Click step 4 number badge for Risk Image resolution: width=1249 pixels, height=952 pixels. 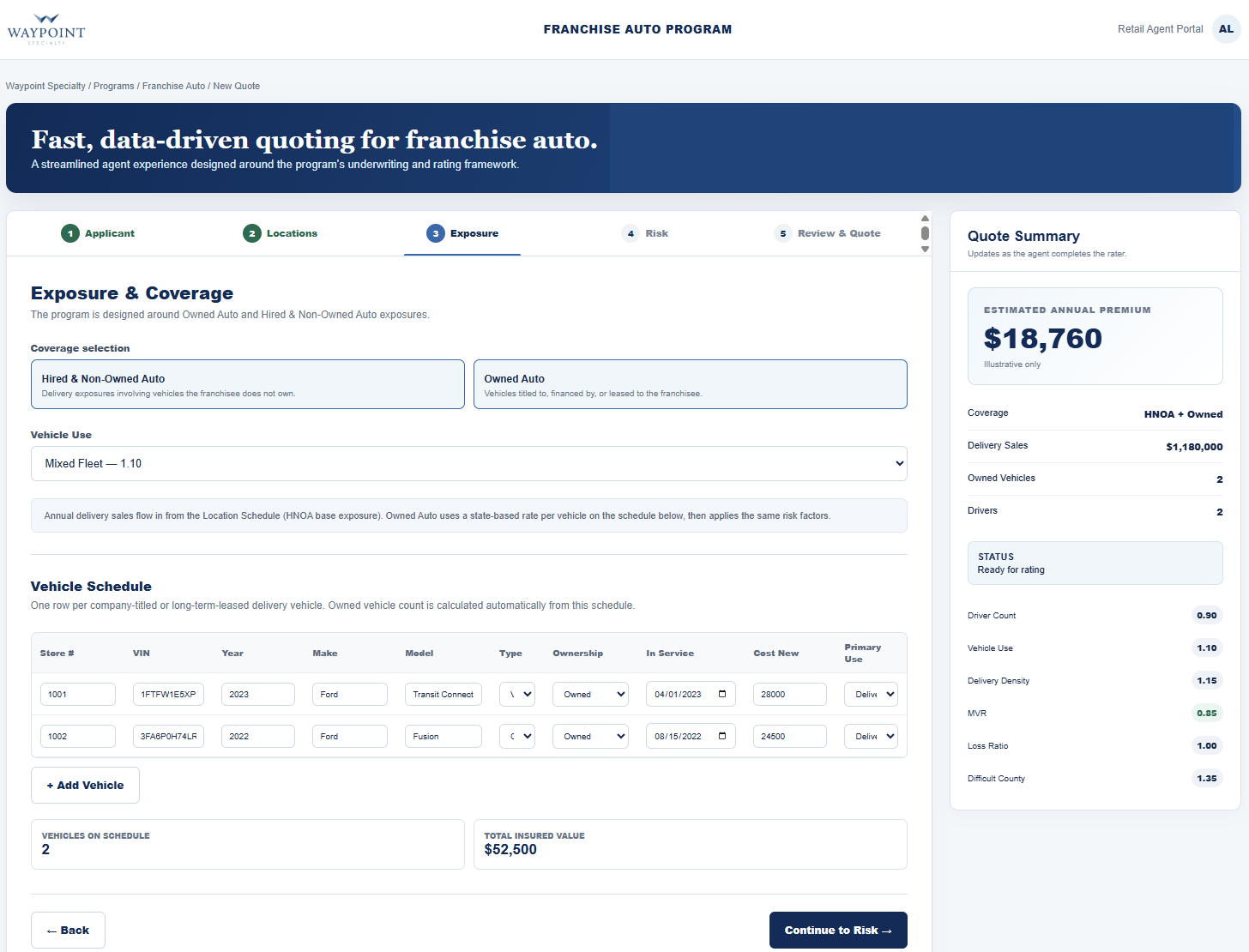(631, 233)
